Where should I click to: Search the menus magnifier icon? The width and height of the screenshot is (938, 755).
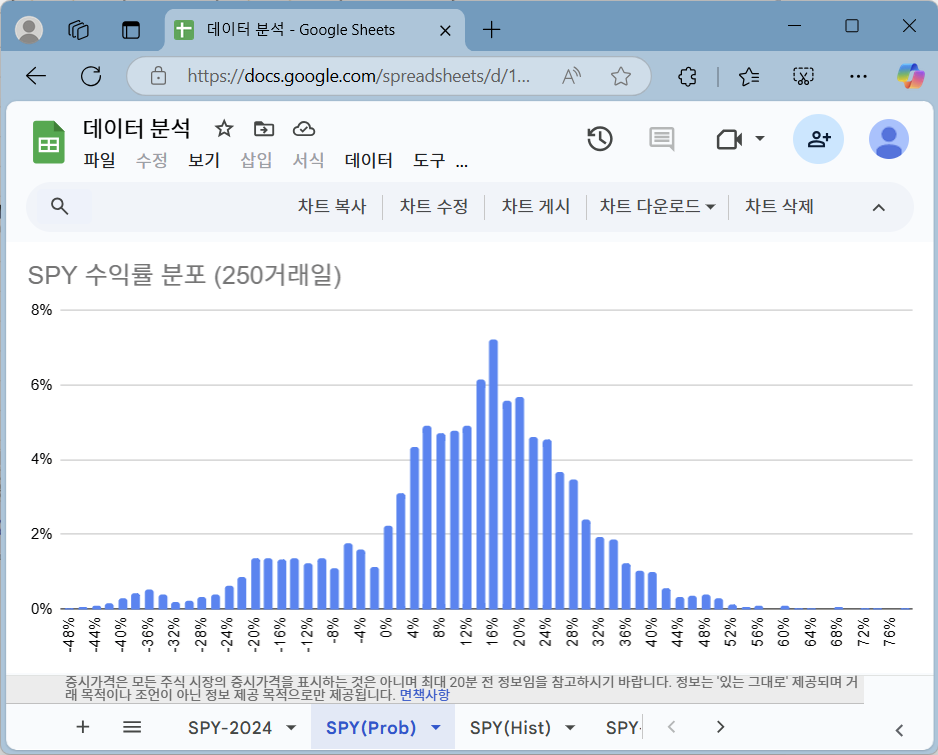[59, 206]
